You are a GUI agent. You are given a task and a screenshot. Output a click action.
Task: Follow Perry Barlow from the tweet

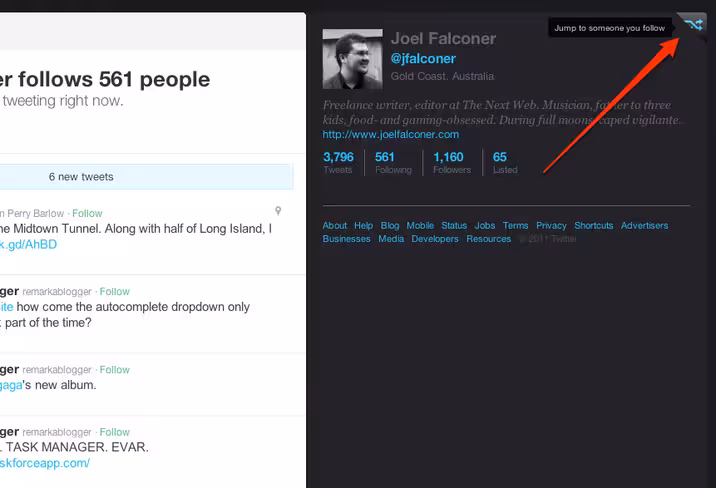[87, 213]
